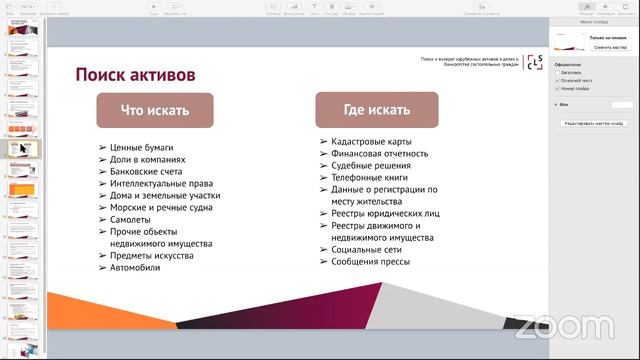Viewport: 640px width, 360px height.
Task: Open Keynote Live from the toolbar
Action: [175, 7]
